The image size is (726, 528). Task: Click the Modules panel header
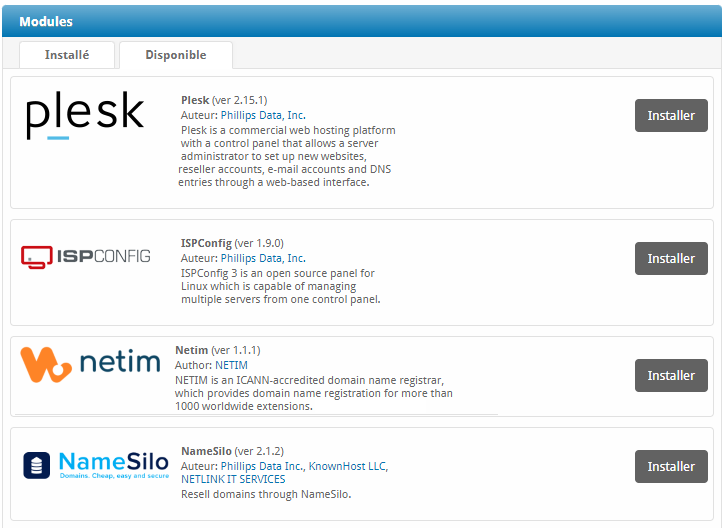362,21
